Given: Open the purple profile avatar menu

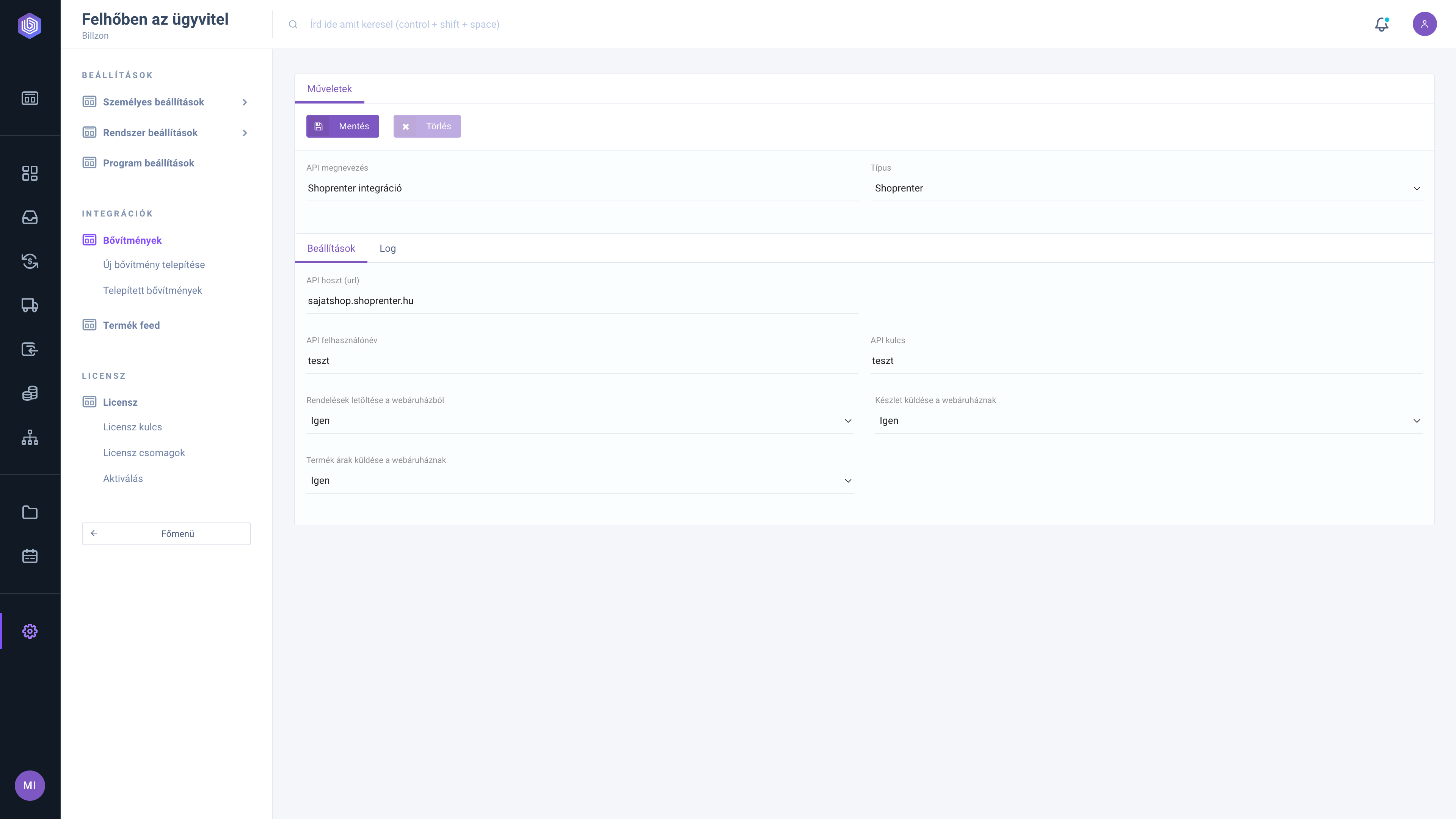Looking at the screenshot, I should (x=1425, y=24).
